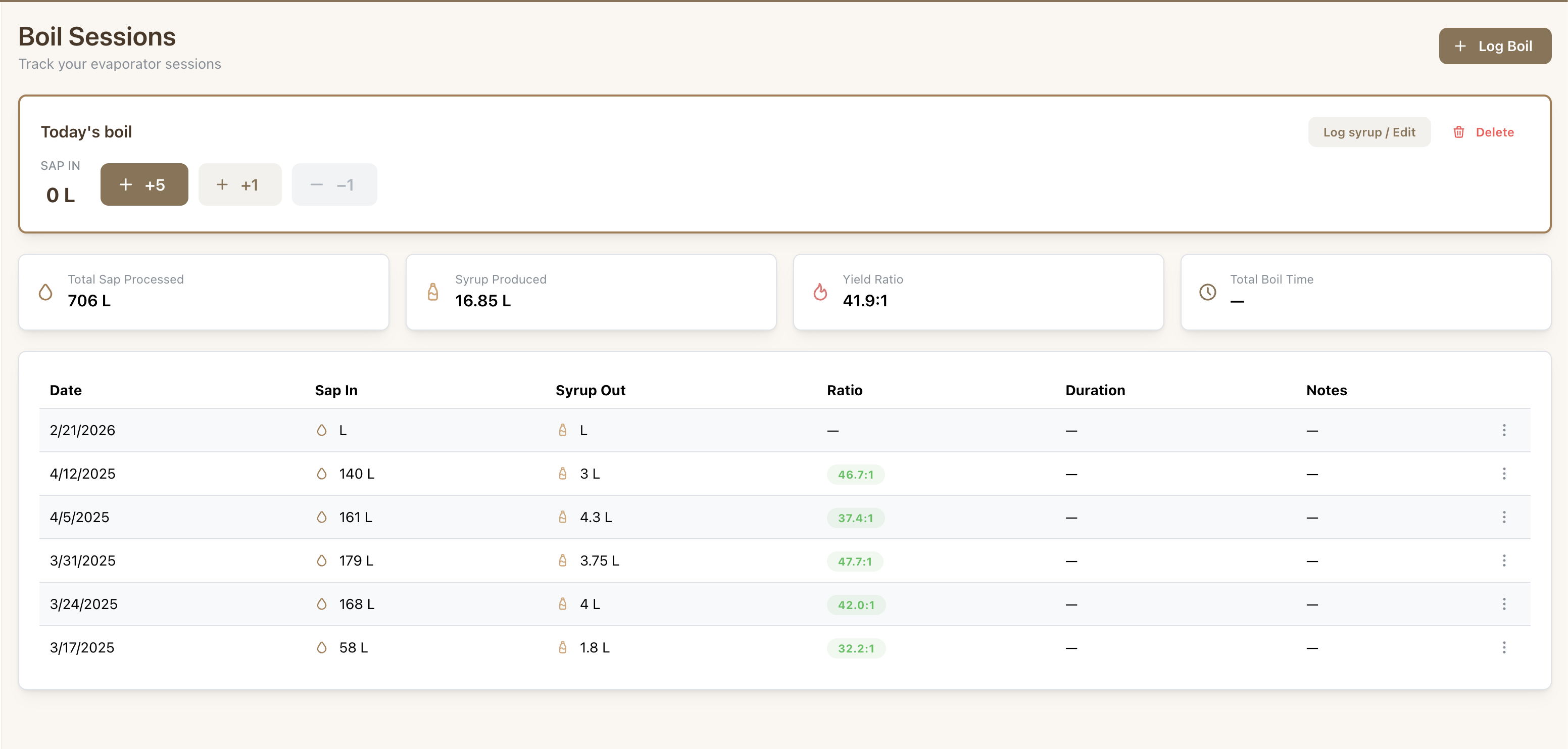The height and width of the screenshot is (749, 1568).
Task: Click the bottle icon in Syrup Produced card
Action: (x=433, y=292)
